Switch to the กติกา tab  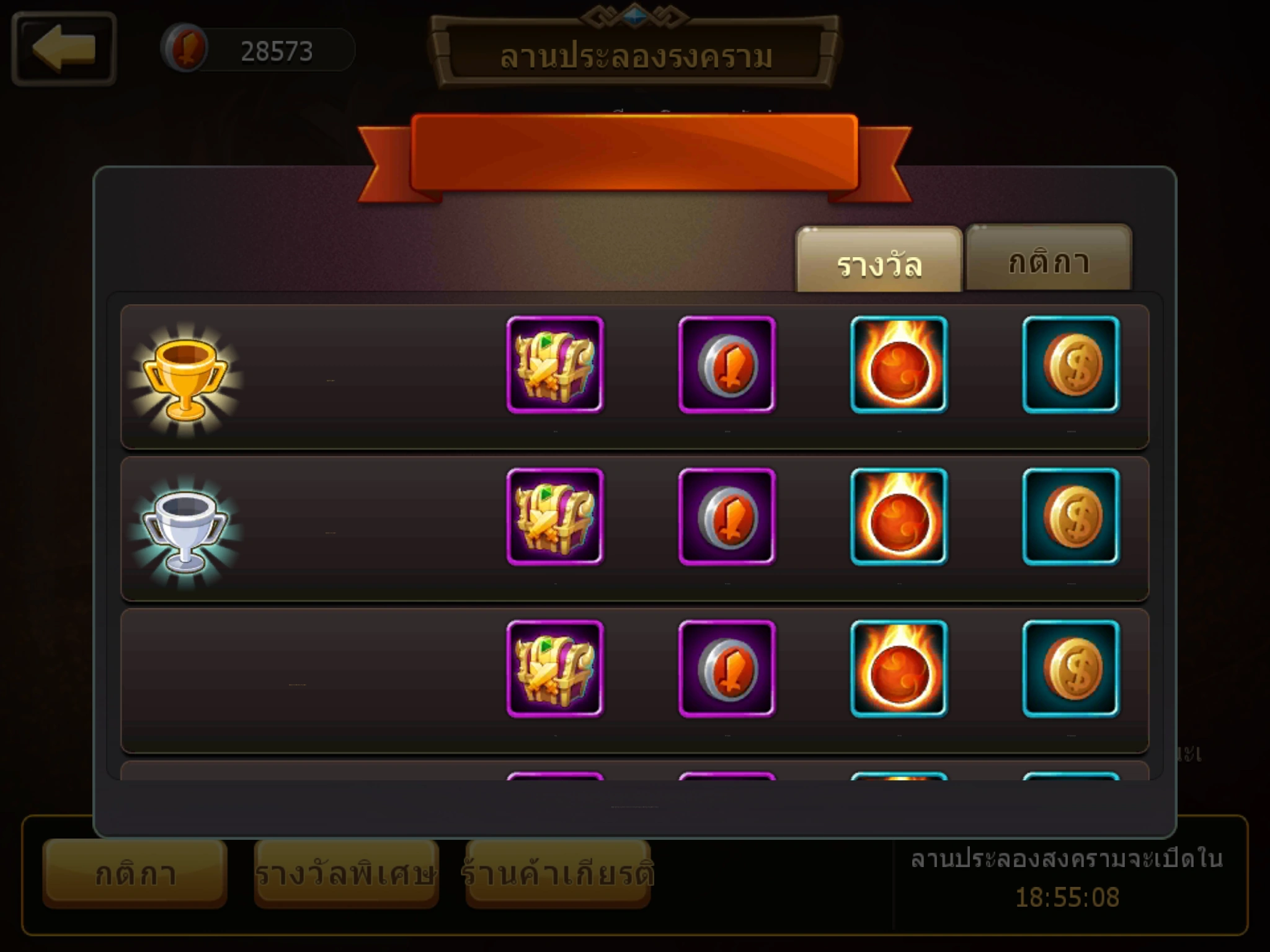click(1049, 258)
